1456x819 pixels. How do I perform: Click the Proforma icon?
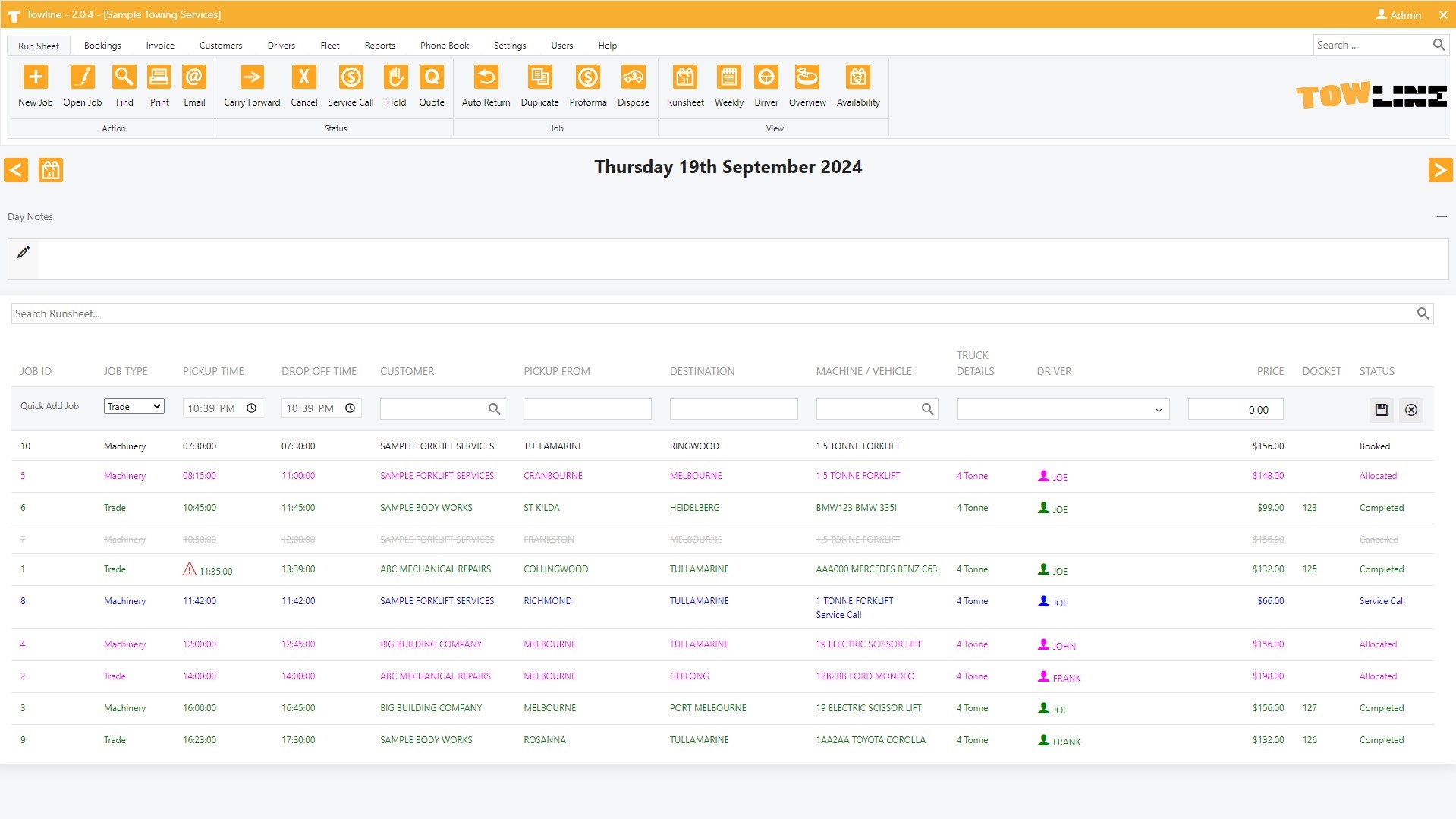(x=587, y=77)
